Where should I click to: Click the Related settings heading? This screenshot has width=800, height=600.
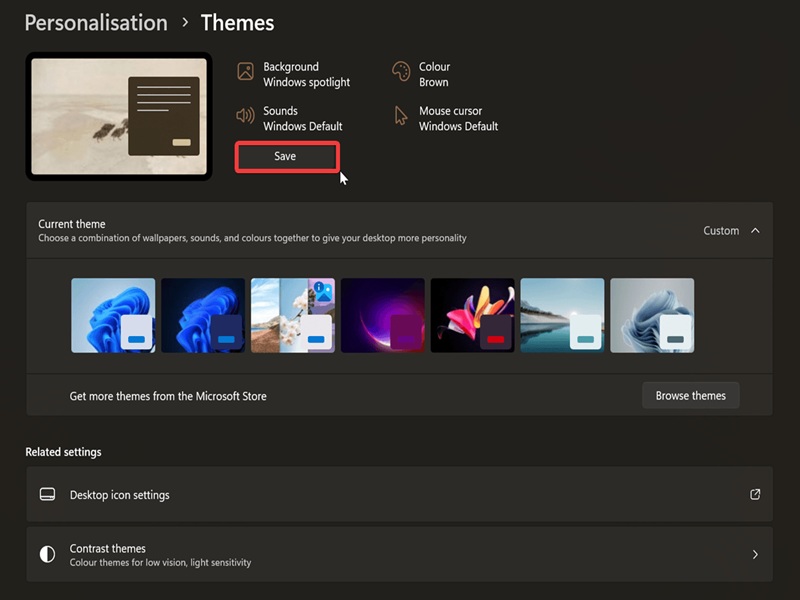pyautogui.click(x=63, y=452)
